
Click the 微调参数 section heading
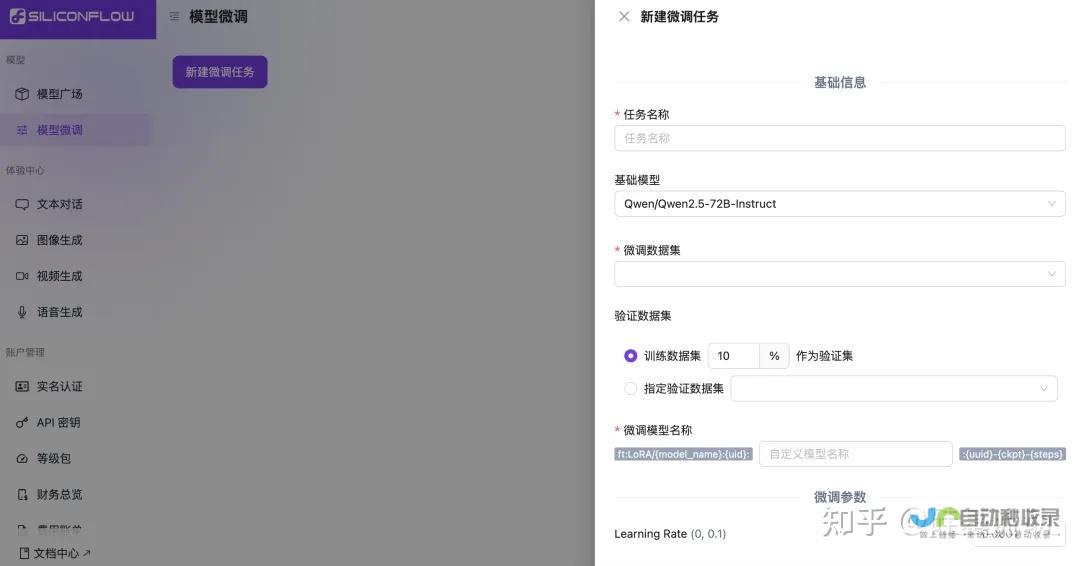[840, 497]
